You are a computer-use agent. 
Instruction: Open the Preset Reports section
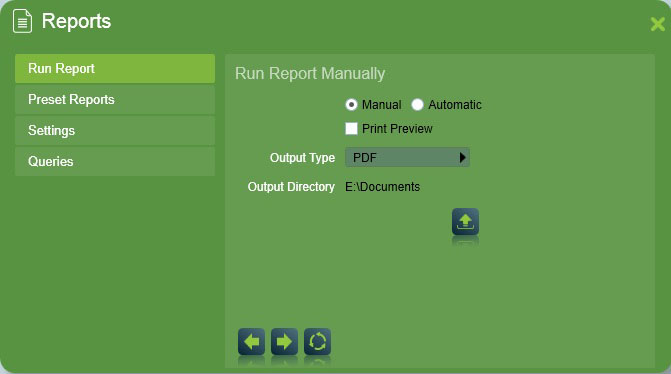pos(115,99)
